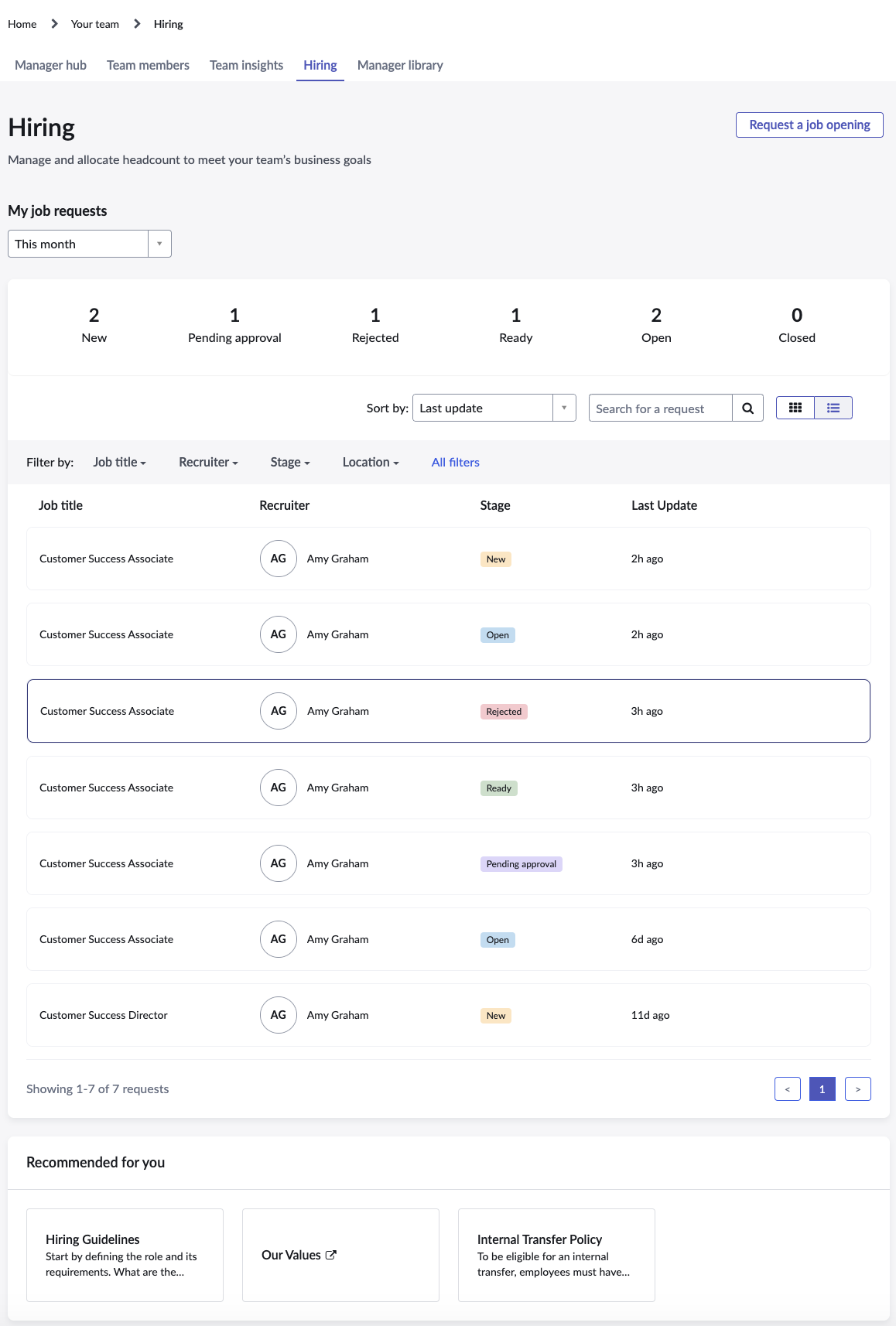The width and height of the screenshot is (896, 1326).
Task: Go to next page of requests
Action: (858, 1088)
